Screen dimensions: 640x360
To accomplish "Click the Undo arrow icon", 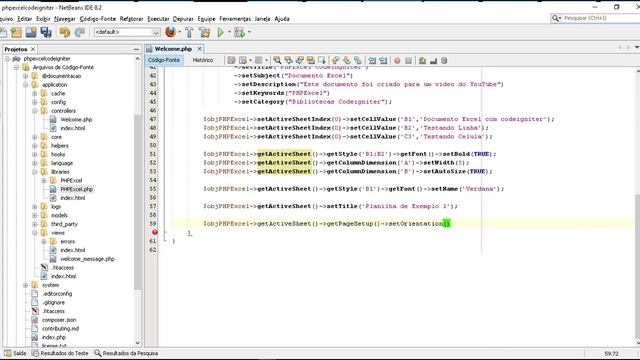I will tap(64, 32).
